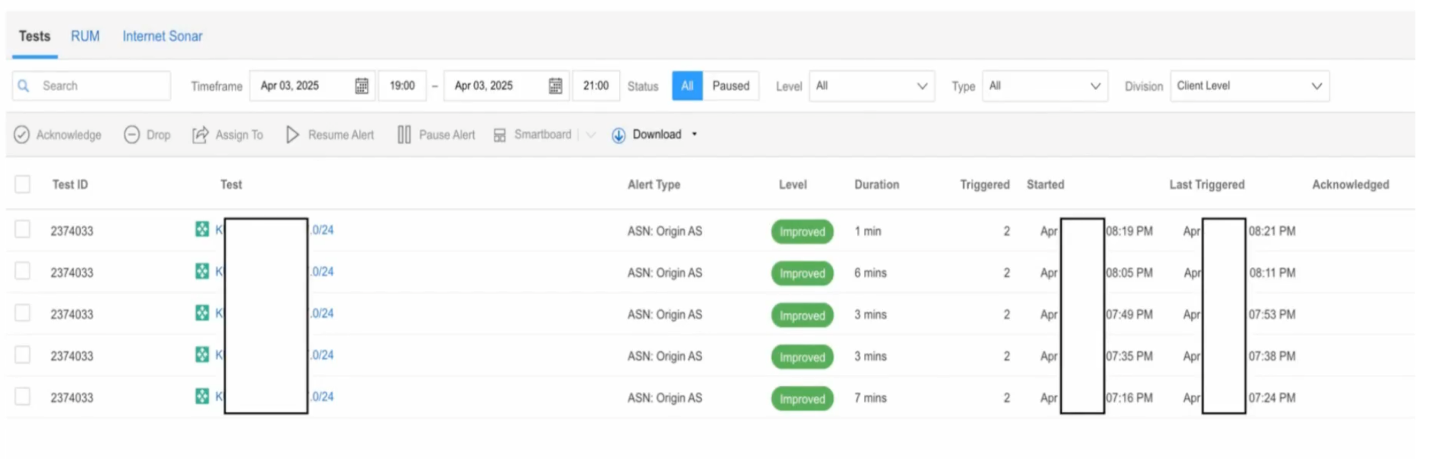Click the Acknowledge checkmark icon

(x=21, y=135)
